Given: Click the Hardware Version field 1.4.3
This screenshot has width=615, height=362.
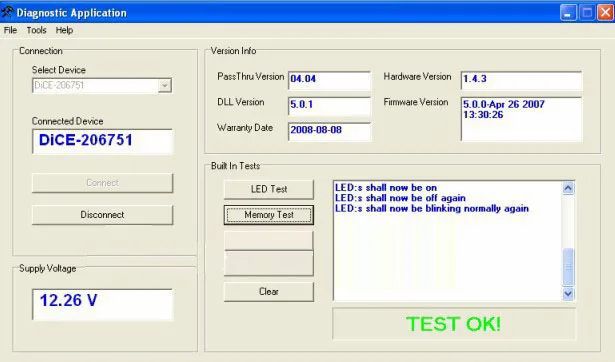Looking at the screenshot, I should 521,80.
